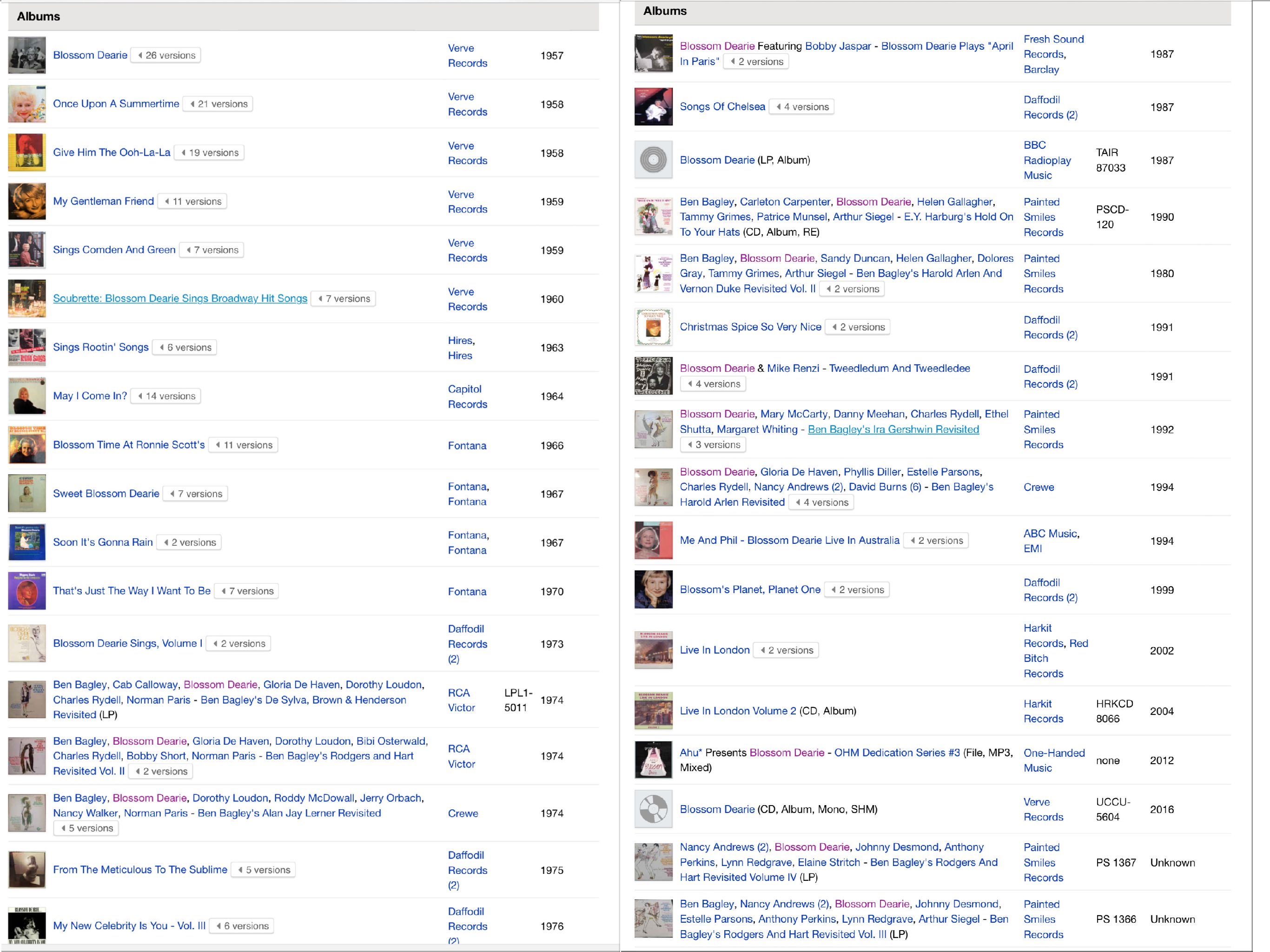Image resolution: width=1270 pixels, height=952 pixels.
Task: Open the Christmas Spice So Very Nice album
Action: click(x=750, y=326)
